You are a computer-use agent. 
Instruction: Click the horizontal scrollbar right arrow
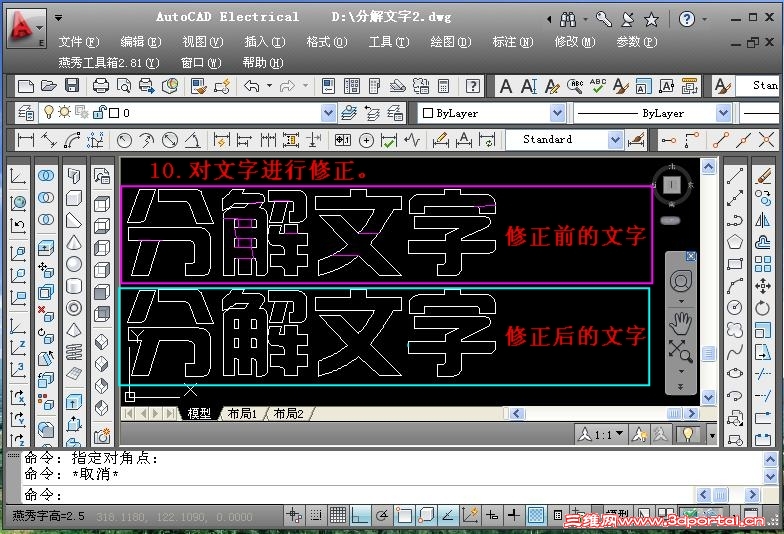click(692, 413)
